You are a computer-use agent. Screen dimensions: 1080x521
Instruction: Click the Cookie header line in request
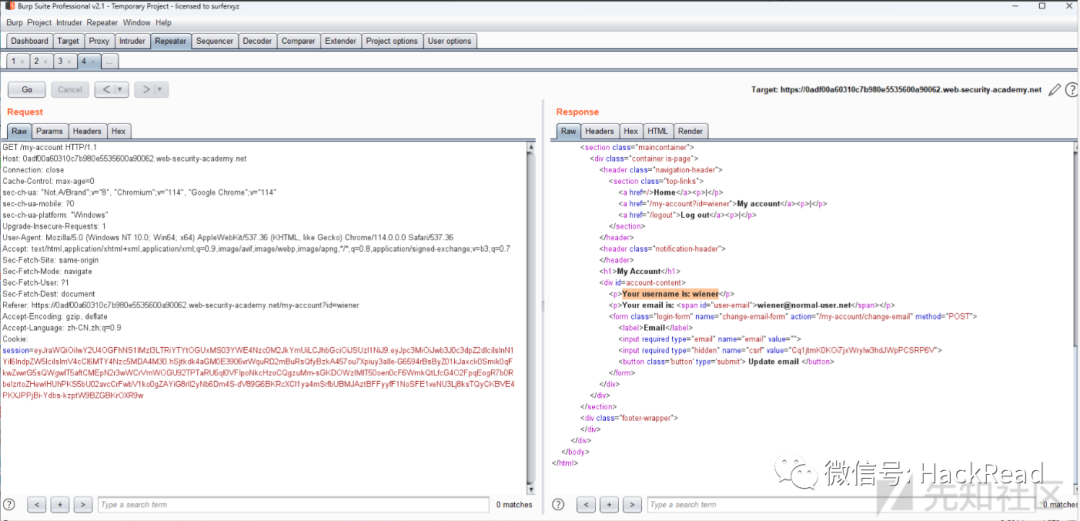(16, 339)
